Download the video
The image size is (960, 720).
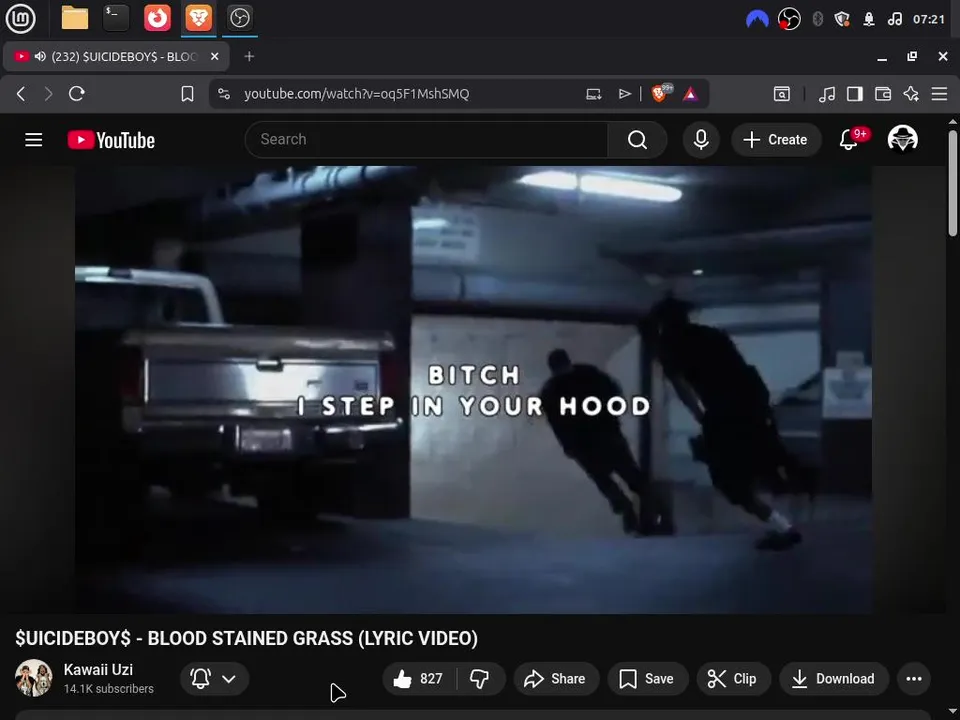click(x=833, y=678)
